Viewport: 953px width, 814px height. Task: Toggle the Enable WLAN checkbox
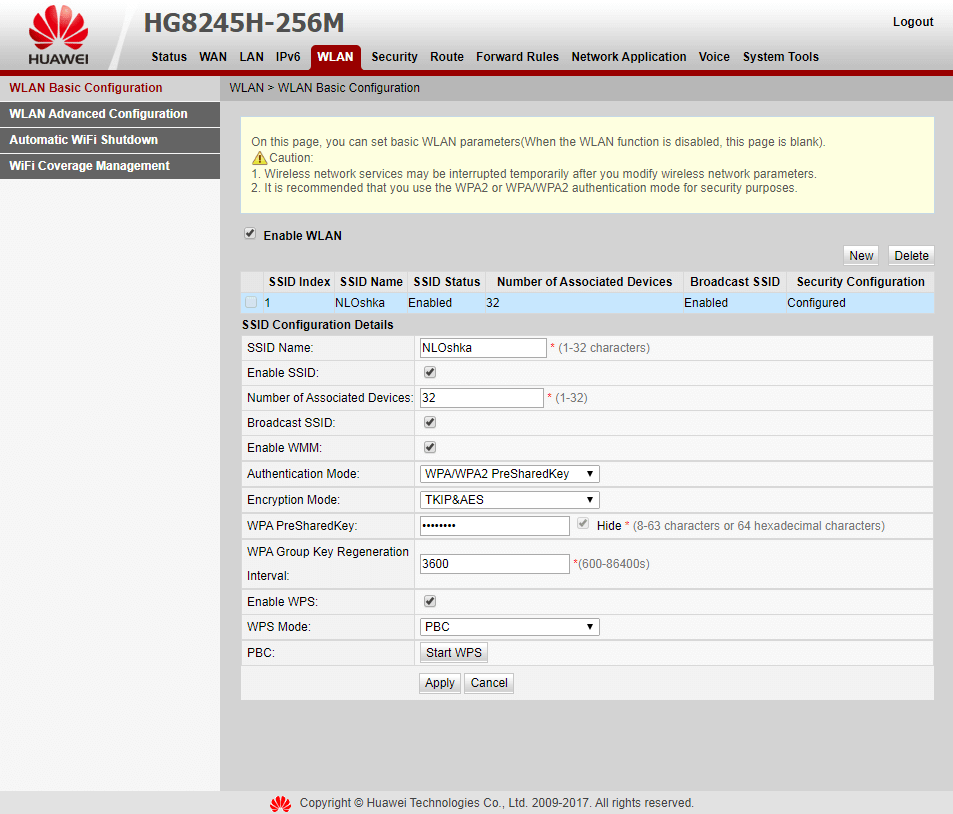[250, 233]
